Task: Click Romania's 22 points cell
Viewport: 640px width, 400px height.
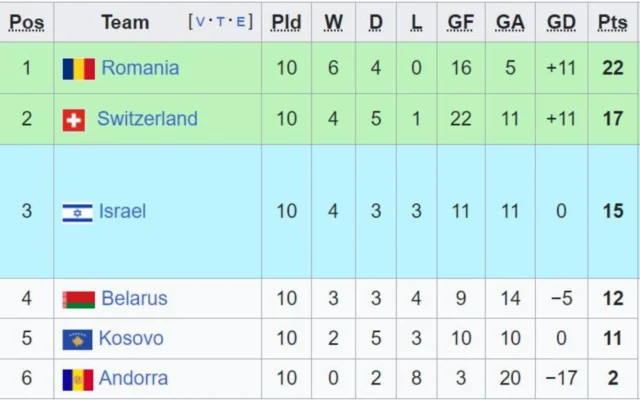Action: coord(612,68)
